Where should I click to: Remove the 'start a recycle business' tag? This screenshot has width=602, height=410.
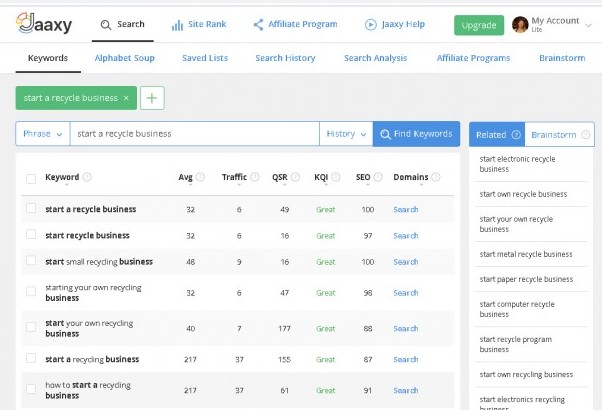click(126, 98)
